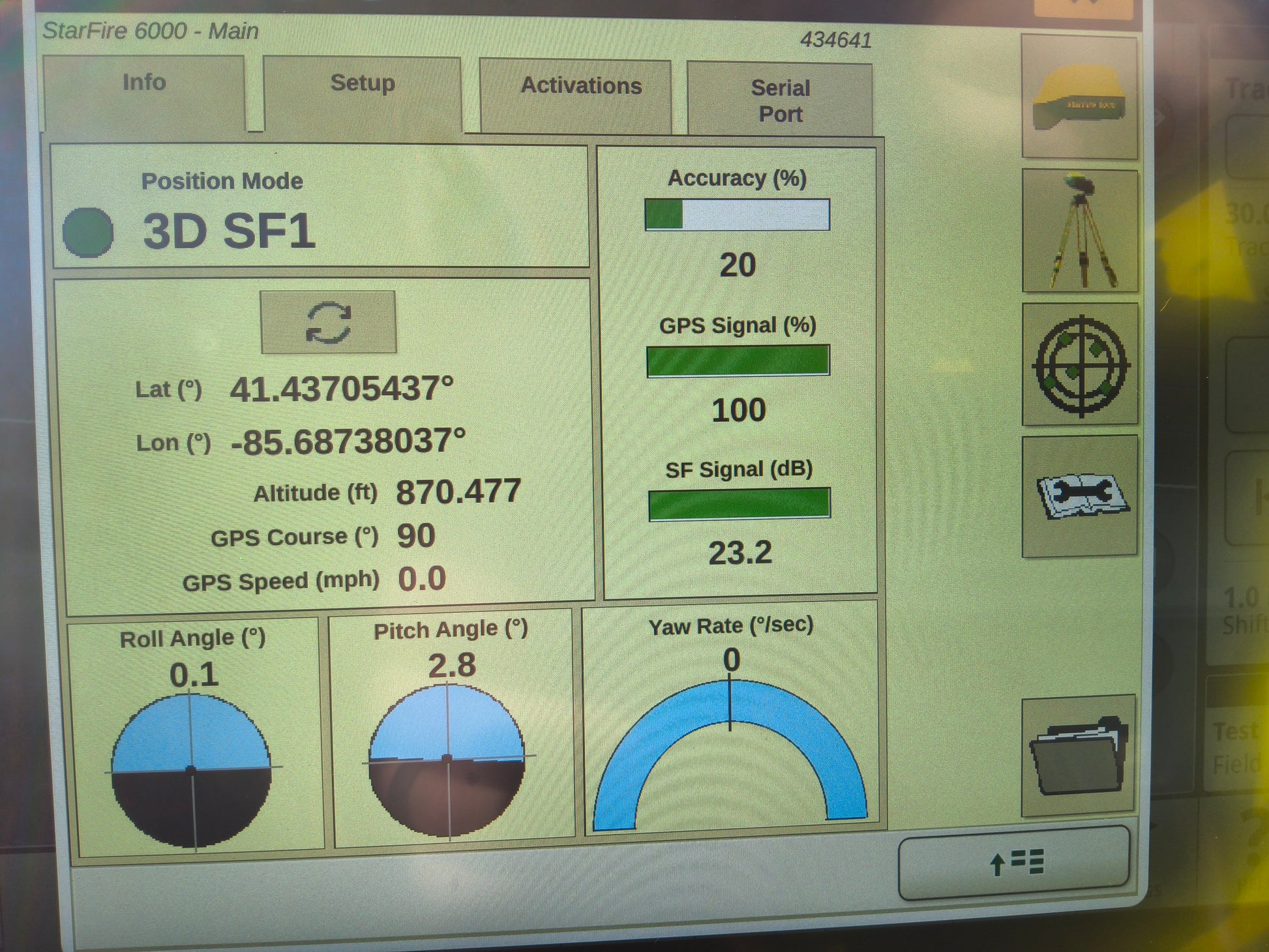Click the SF Signal dB bar
Image resolution: width=1269 pixels, height=952 pixels.
click(x=739, y=504)
